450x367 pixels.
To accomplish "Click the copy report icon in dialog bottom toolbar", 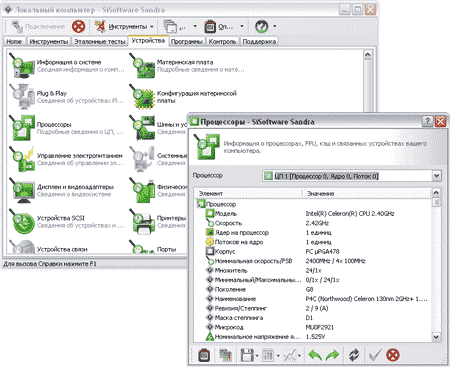I will coord(225,355).
